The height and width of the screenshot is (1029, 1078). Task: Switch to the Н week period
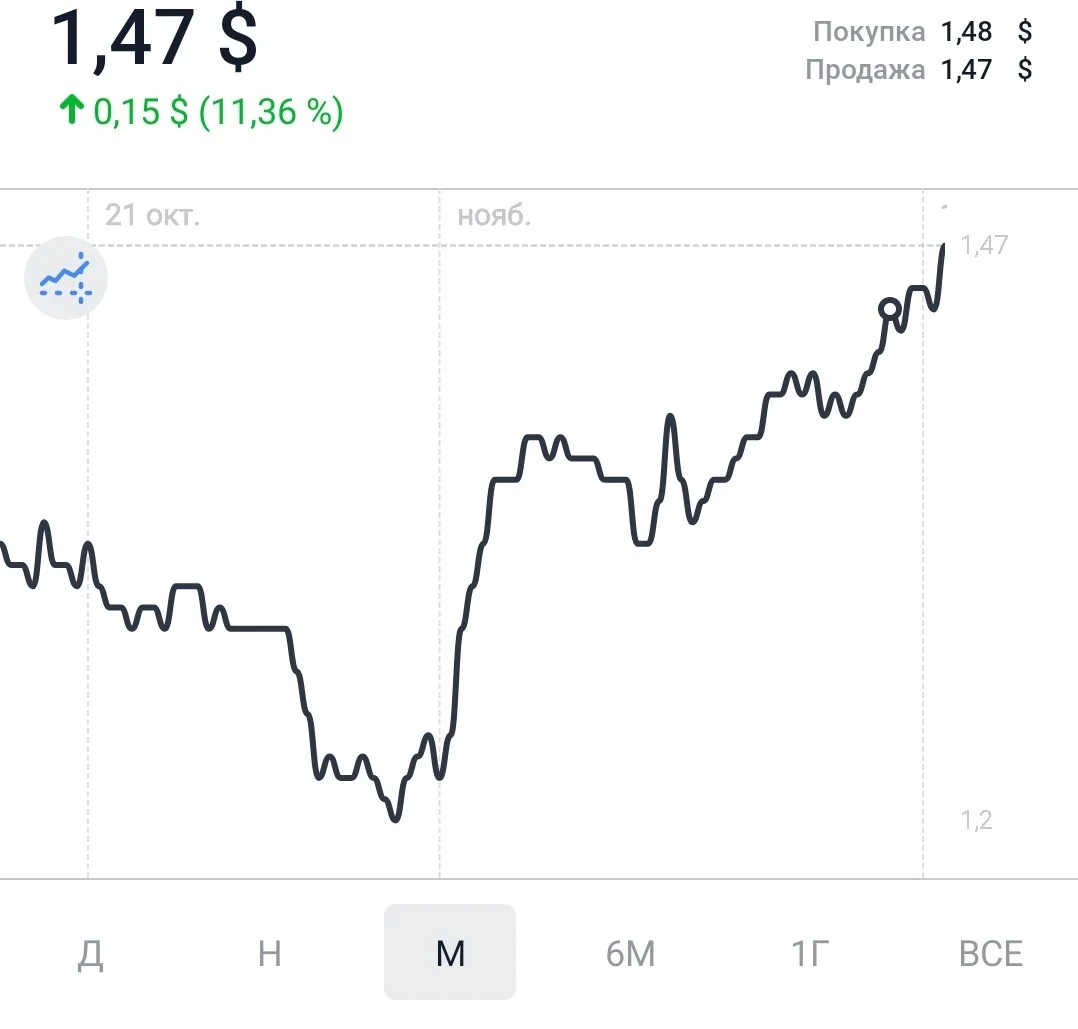pyautogui.click(x=270, y=953)
